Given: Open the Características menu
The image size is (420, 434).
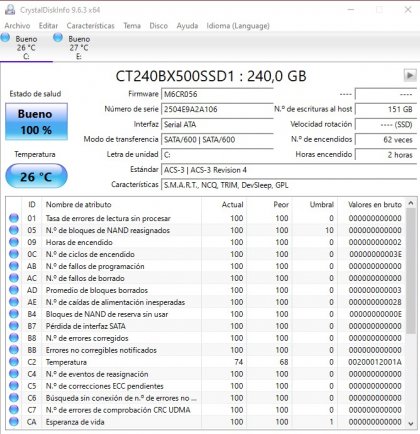Looking at the screenshot, I should point(90,26).
